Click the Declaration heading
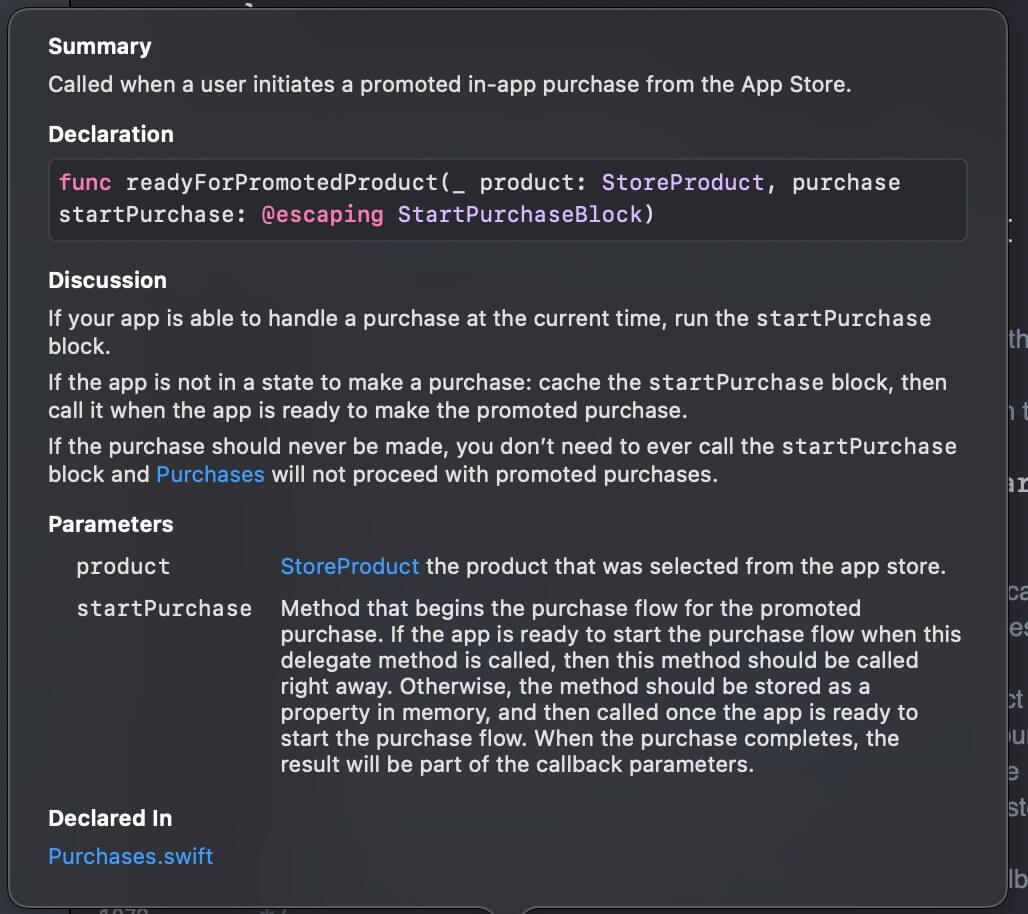Viewport: 1028px width, 914px height. point(111,134)
